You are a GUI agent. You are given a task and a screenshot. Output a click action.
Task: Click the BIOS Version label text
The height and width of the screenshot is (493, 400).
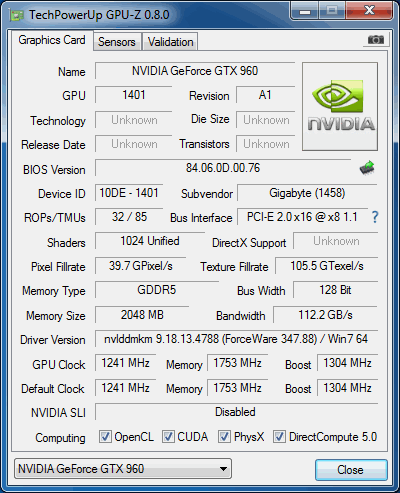click(x=54, y=170)
